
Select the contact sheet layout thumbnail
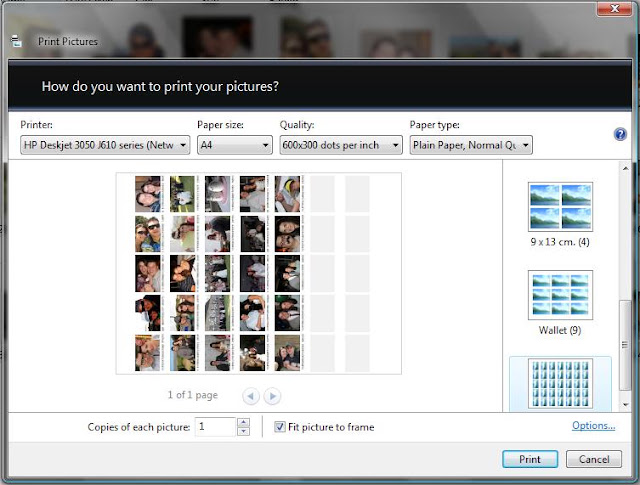[560, 384]
